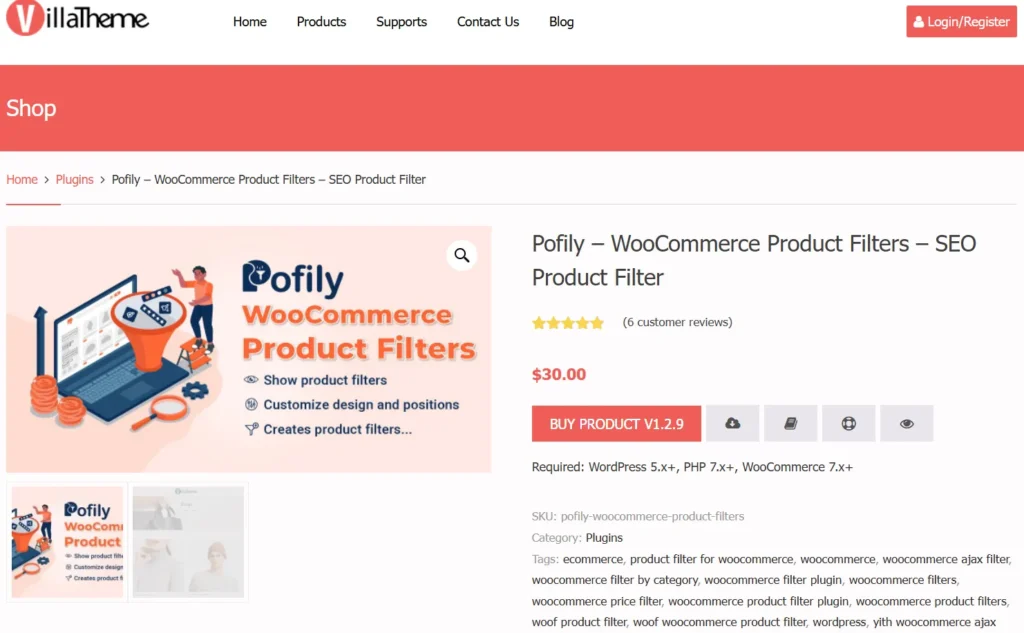
Task: Click the Plugins breadcrumb link
Action: [x=74, y=179]
